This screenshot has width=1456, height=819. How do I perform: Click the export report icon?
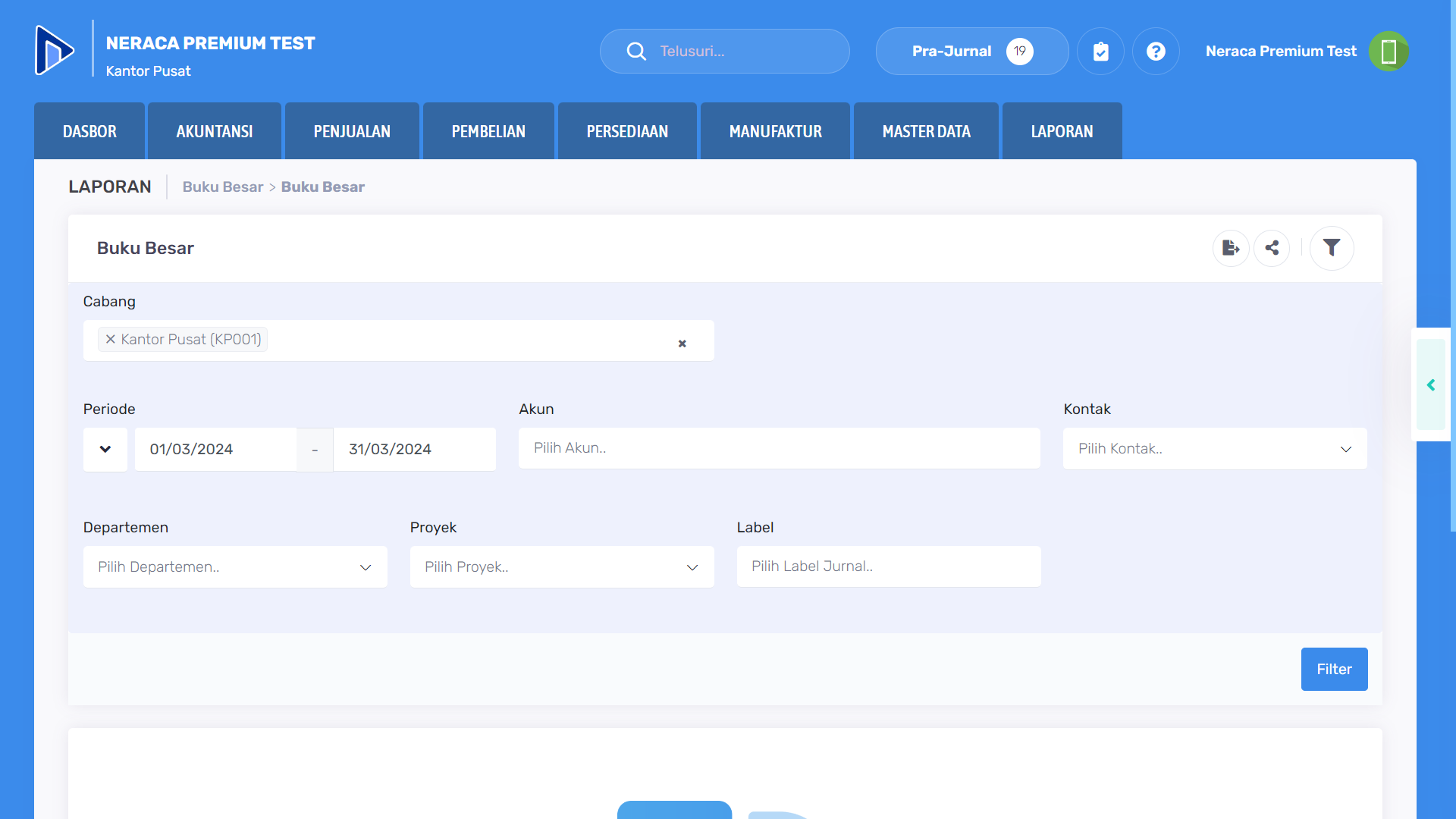tap(1231, 248)
